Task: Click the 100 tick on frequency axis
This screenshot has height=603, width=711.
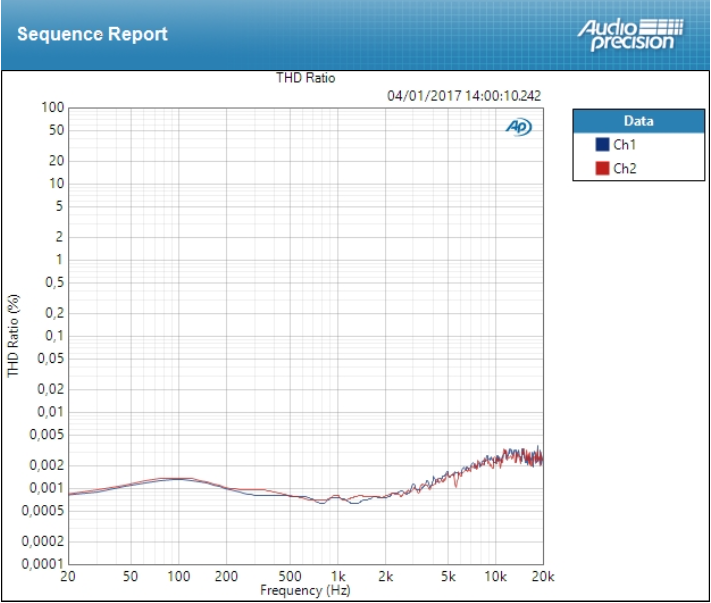Action: pyautogui.click(x=178, y=577)
